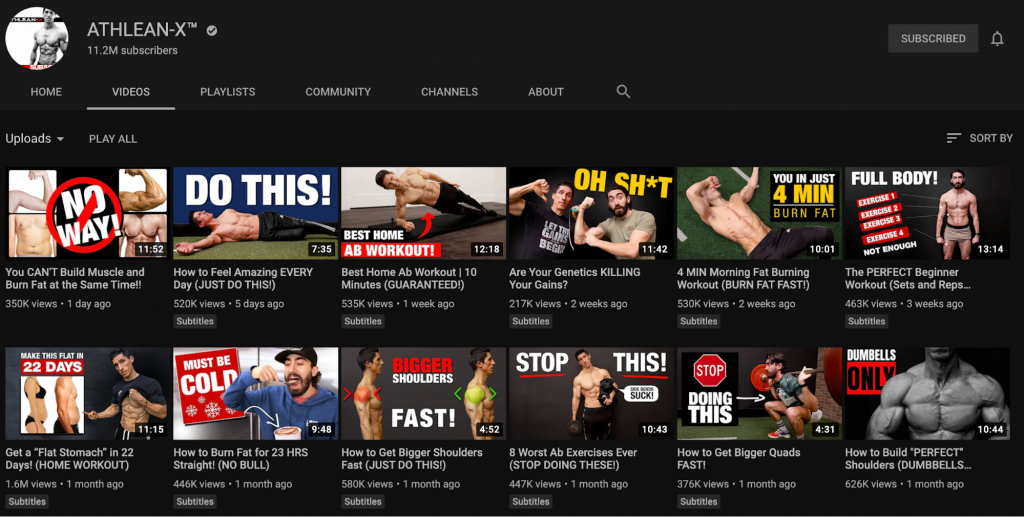
Task: View the ABOUT tab
Action: click(545, 92)
